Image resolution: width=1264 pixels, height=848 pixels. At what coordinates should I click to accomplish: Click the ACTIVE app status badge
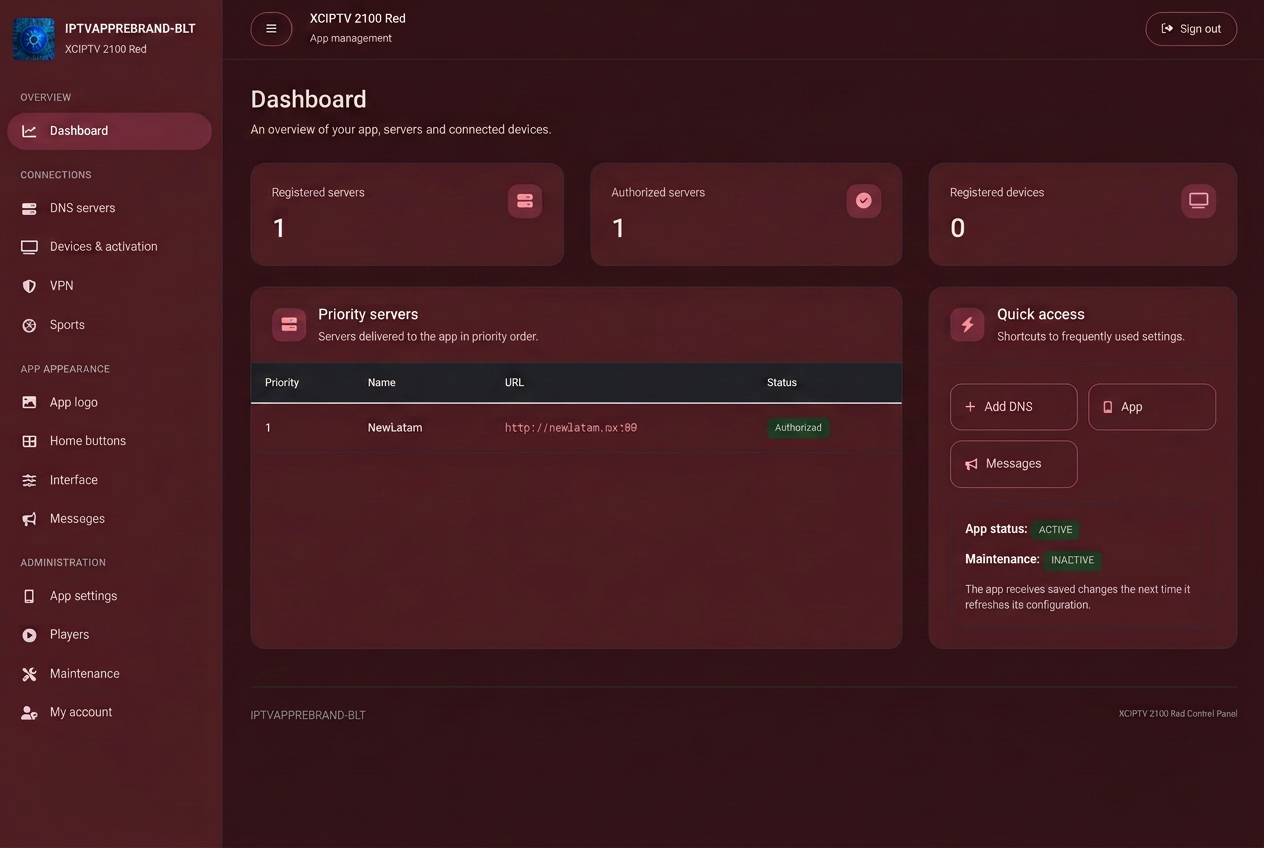[1055, 530]
